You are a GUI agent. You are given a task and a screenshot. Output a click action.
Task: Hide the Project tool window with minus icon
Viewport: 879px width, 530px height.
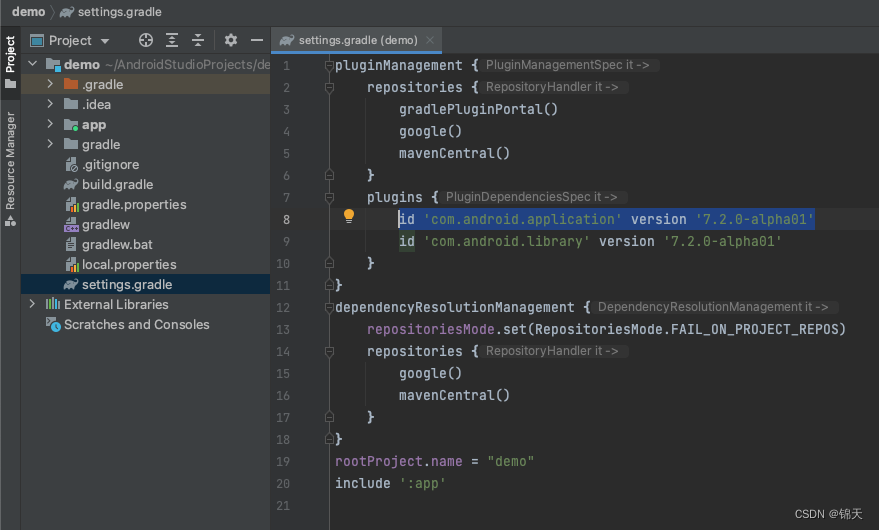click(257, 40)
